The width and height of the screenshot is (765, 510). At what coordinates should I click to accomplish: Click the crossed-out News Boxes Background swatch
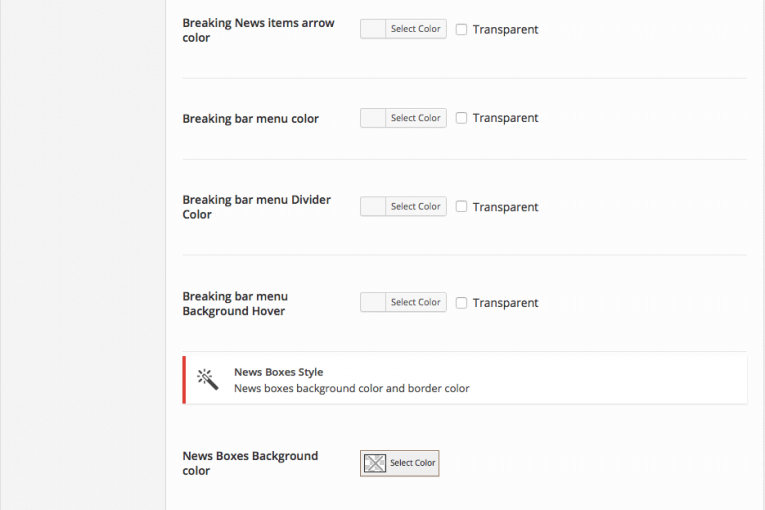point(375,463)
